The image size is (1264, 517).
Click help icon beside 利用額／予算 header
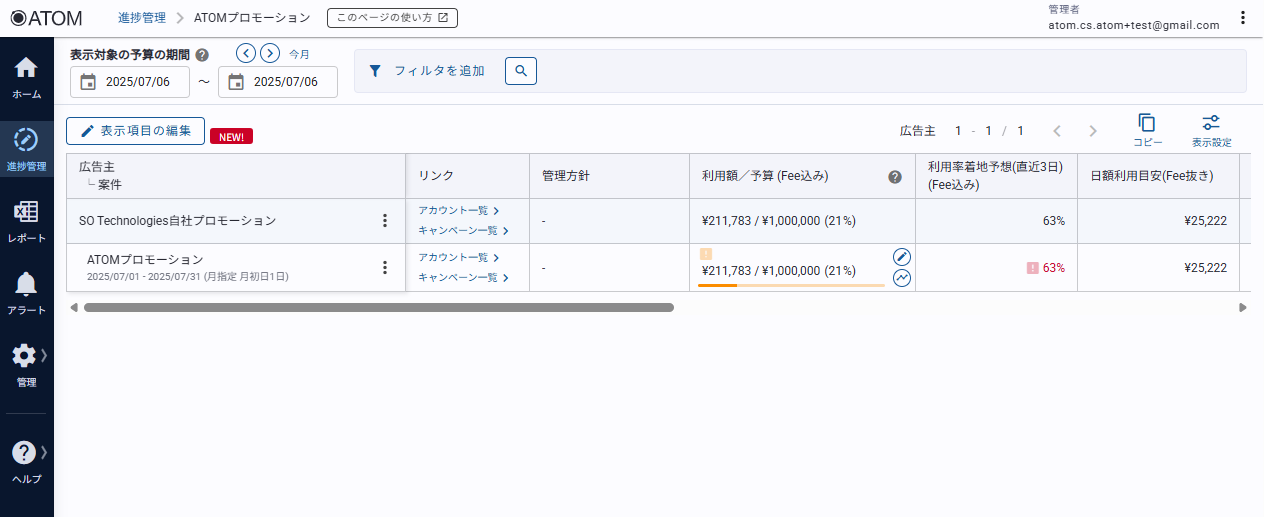[x=895, y=177]
